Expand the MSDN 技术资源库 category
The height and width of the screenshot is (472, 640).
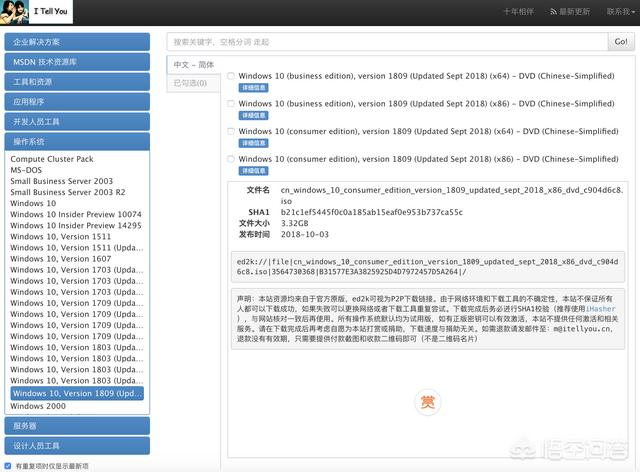tap(77, 62)
